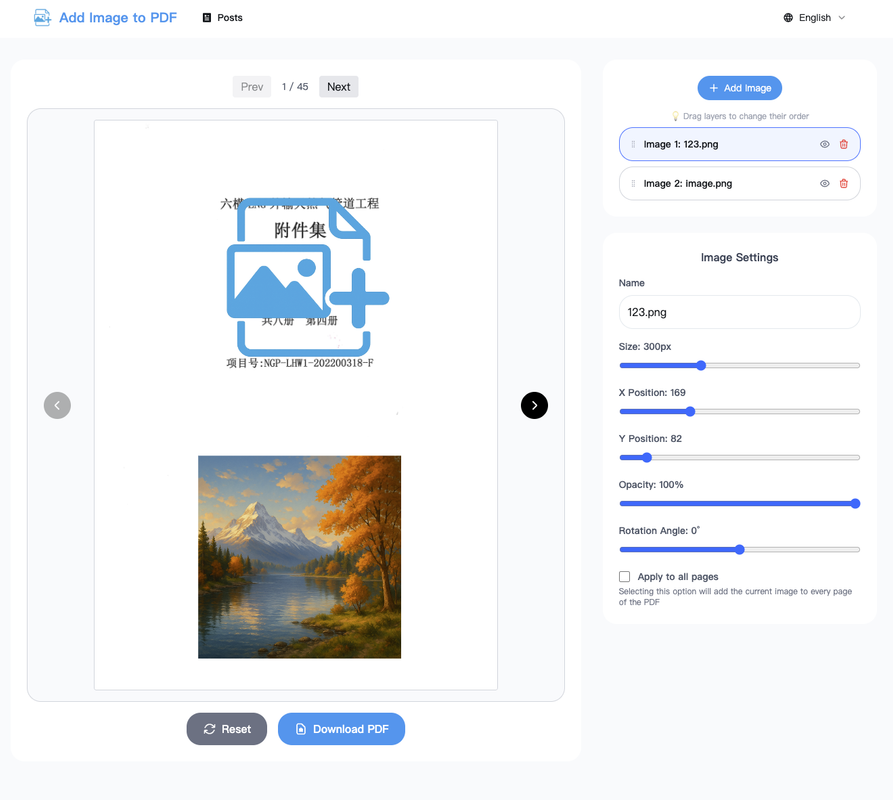893x800 pixels.
Task: Click drag handle of Image 2 layer
Action: pos(633,184)
